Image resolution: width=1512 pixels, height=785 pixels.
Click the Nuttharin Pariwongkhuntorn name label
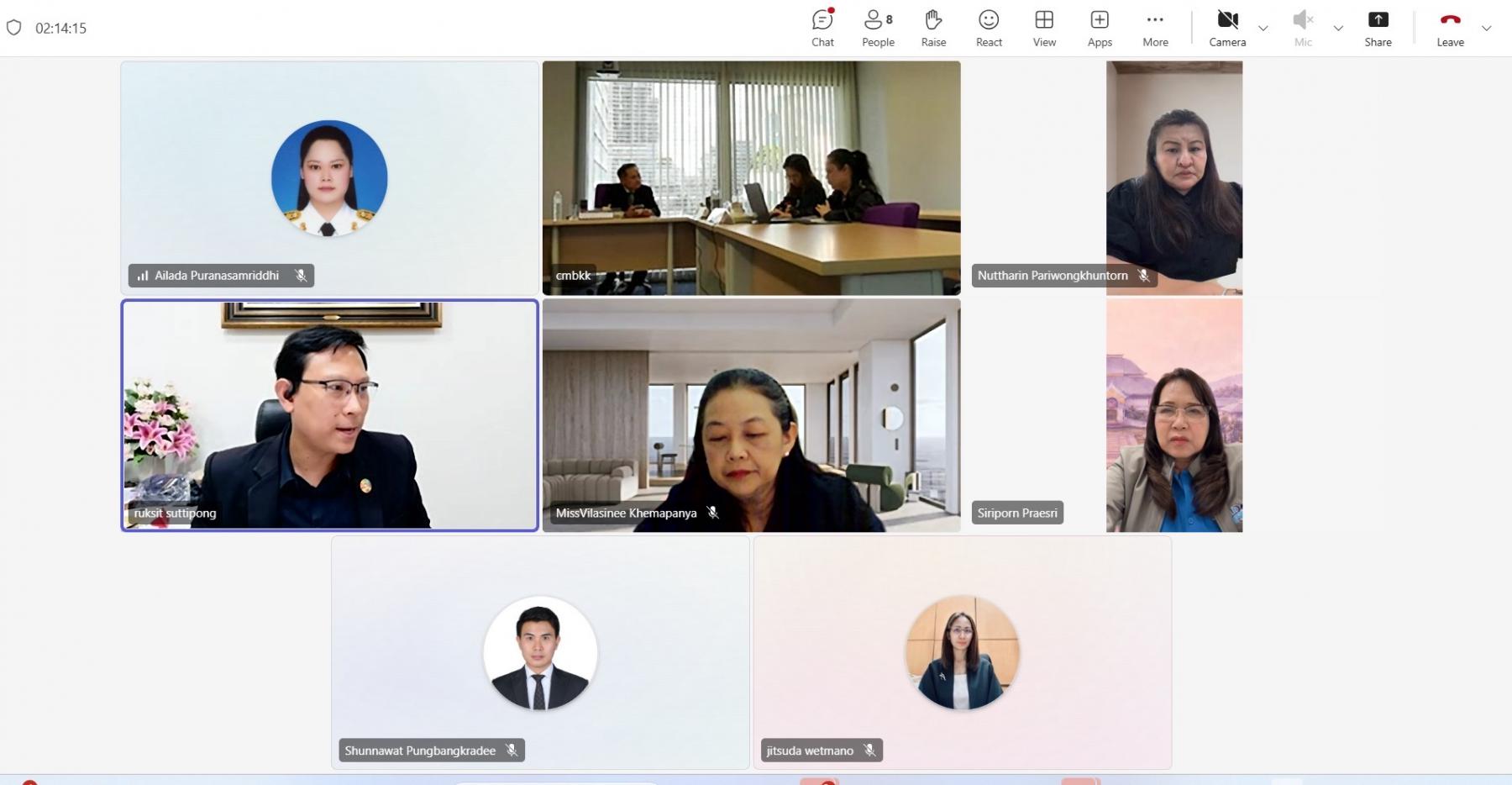click(1053, 275)
